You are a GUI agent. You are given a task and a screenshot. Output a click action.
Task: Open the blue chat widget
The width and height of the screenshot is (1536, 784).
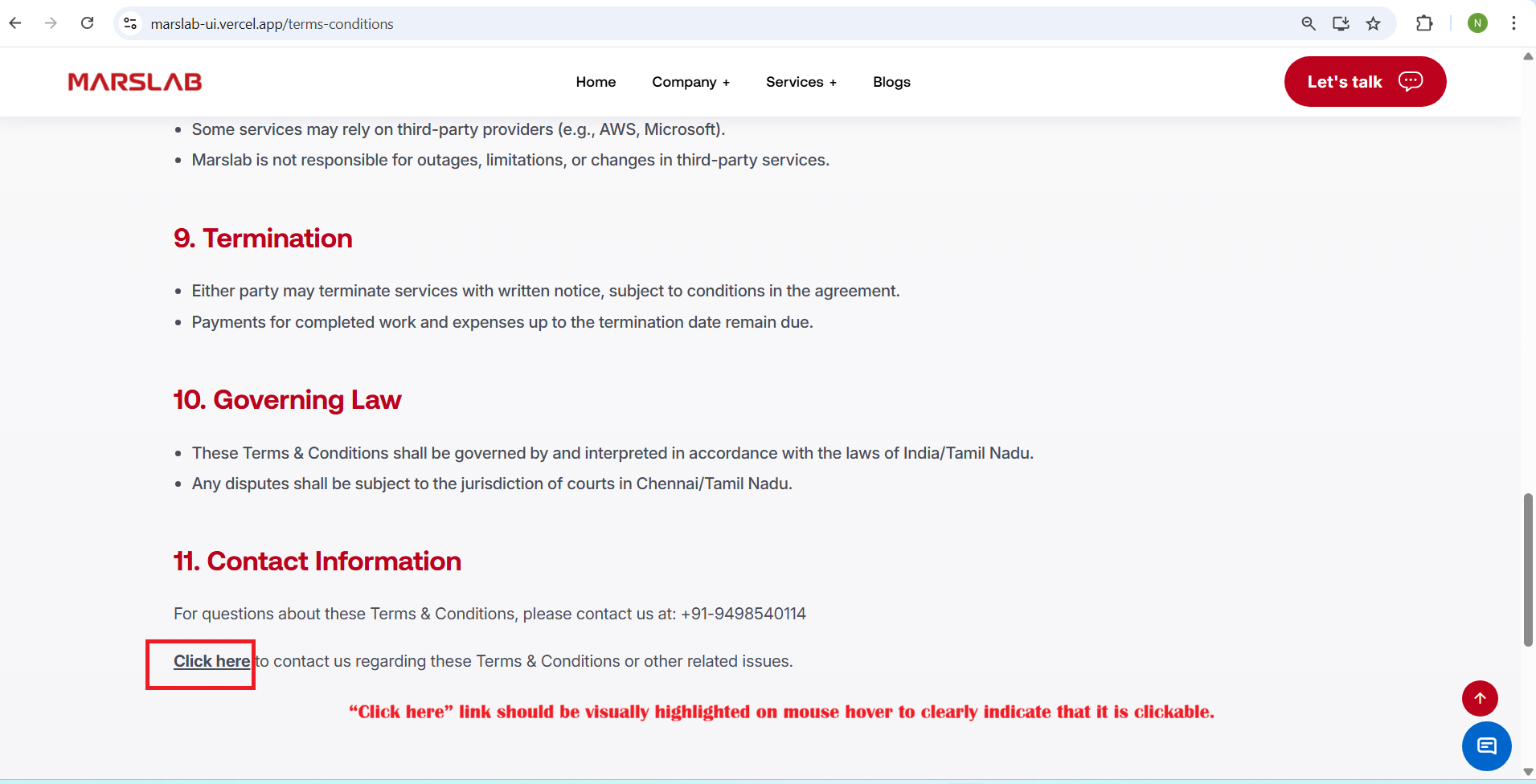[x=1486, y=746]
